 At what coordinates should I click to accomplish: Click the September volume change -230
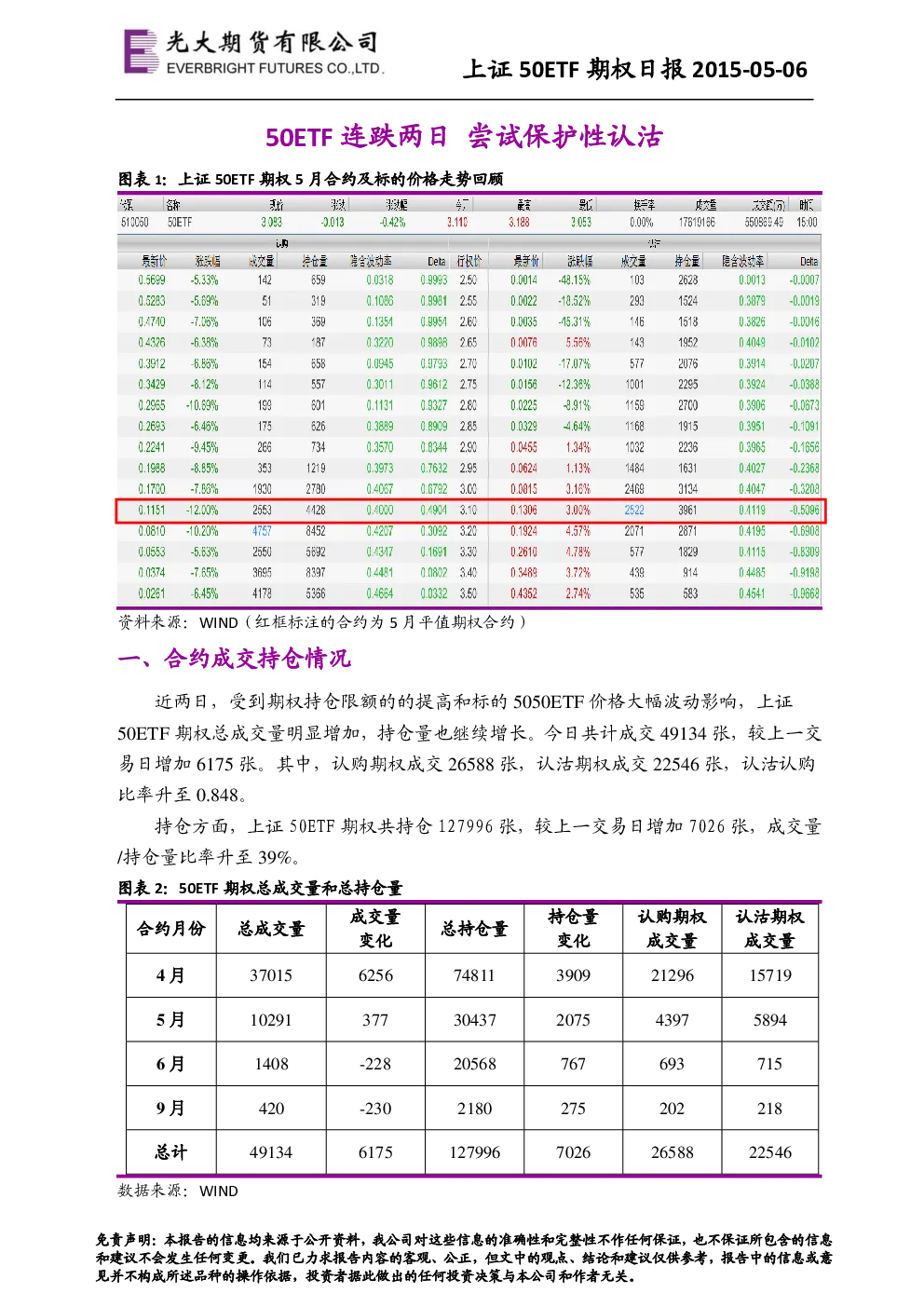(x=375, y=1109)
